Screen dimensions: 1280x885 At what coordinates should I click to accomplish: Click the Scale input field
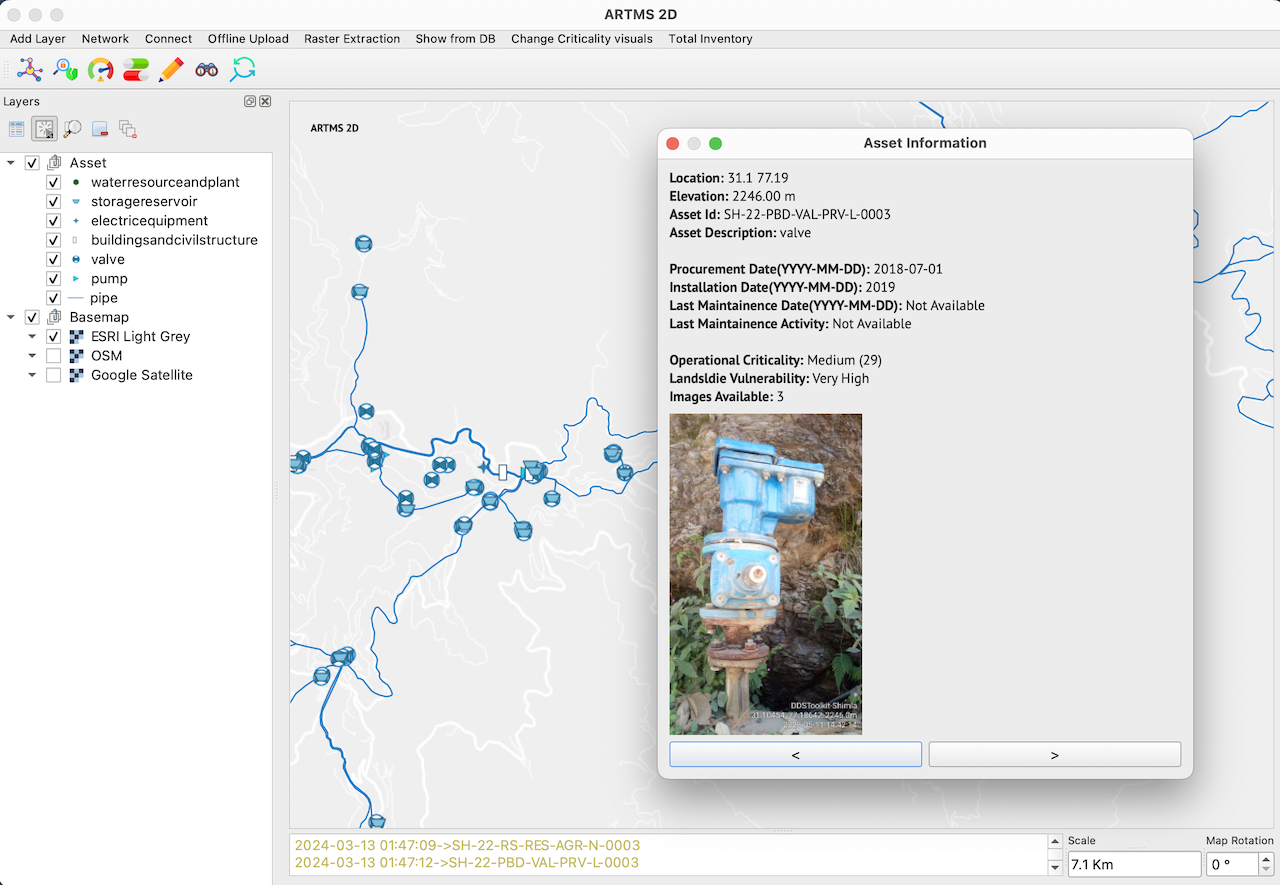[1133, 864]
